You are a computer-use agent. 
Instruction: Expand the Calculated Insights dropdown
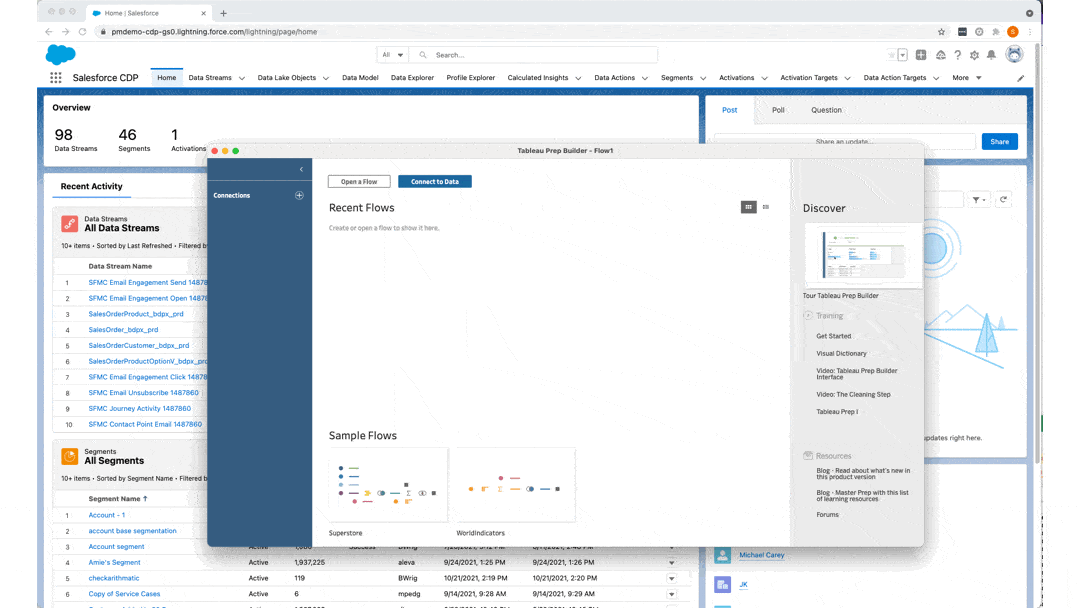(578, 78)
